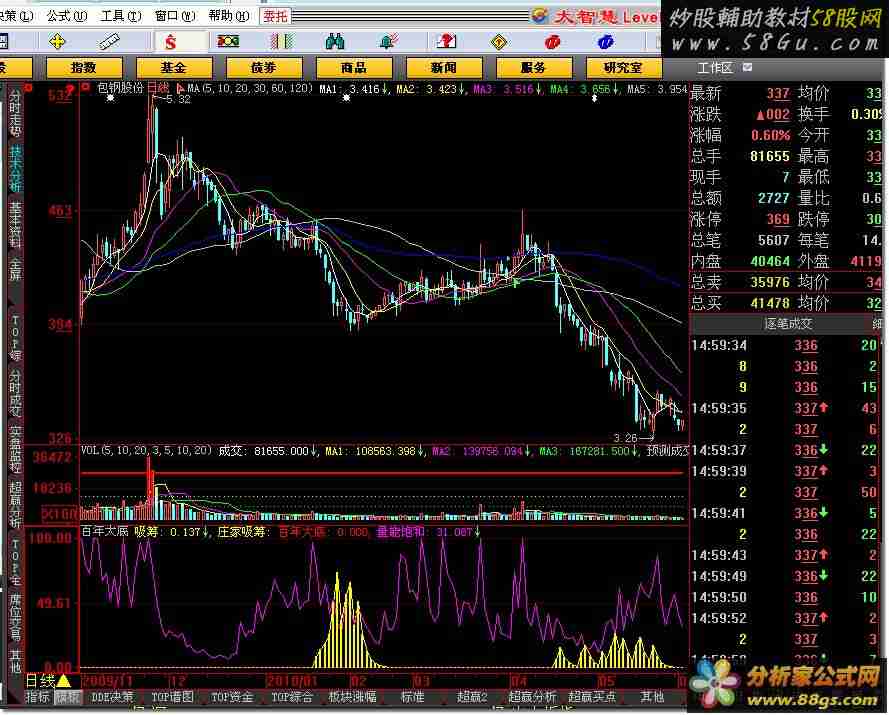Click the Dazhihui logo icon in title area
Image resolution: width=889 pixels, height=715 pixels.
[540, 15]
